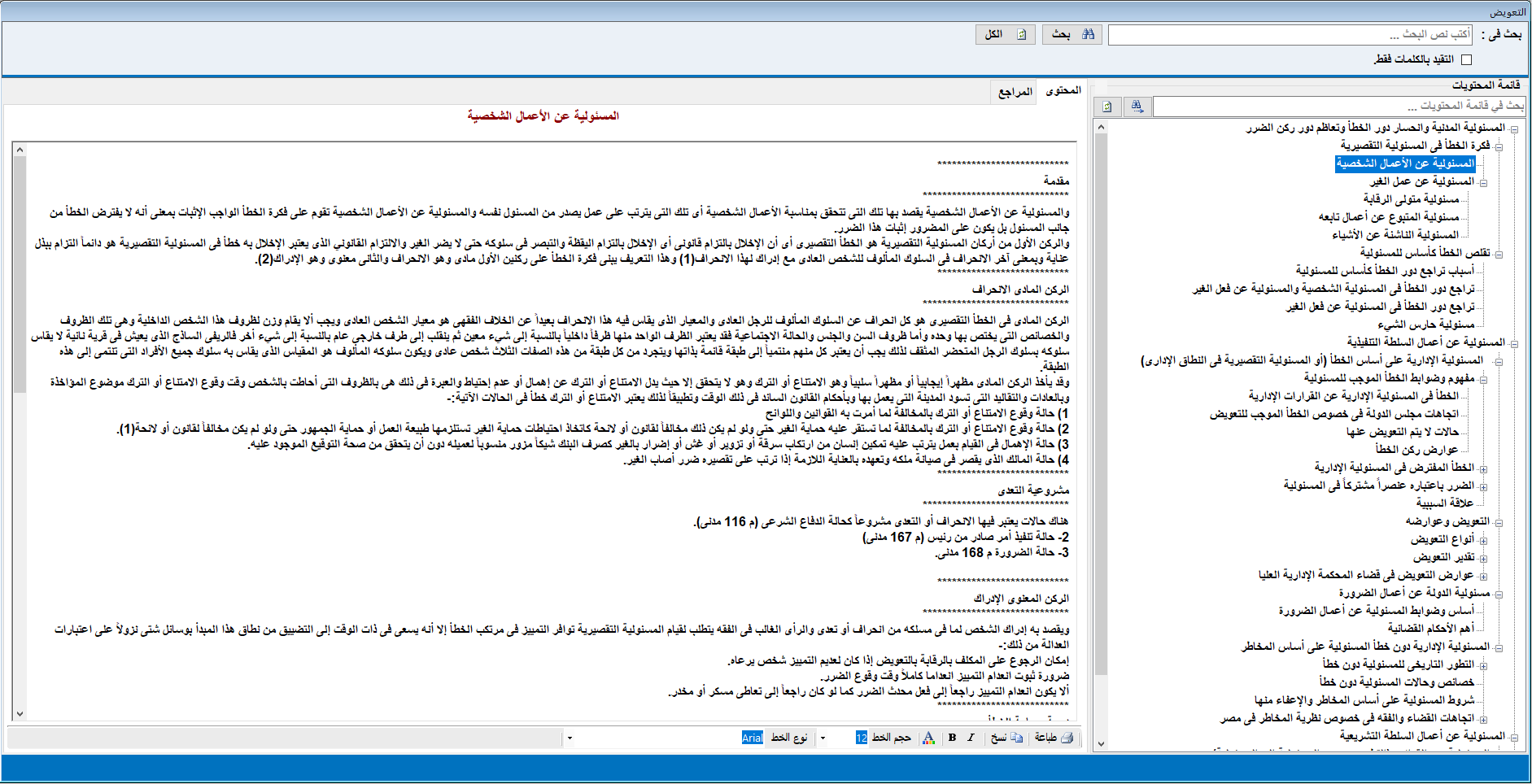This screenshot has height=784, width=1532.
Task: Select the tree item أساس وضوابط المسئولية عن أعمال الضرورة
Action: tap(1376, 611)
